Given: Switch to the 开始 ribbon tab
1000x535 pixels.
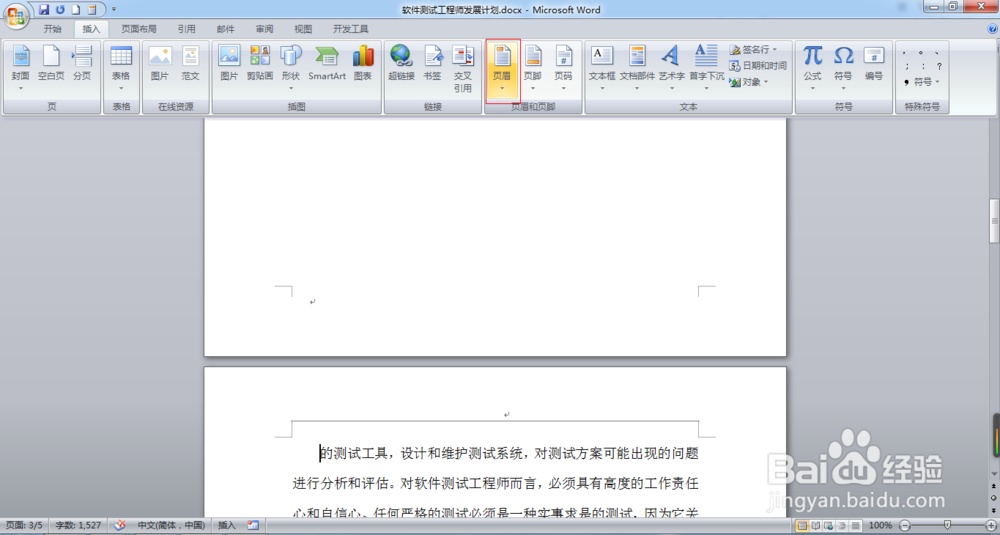Looking at the screenshot, I should click(x=53, y=29).
